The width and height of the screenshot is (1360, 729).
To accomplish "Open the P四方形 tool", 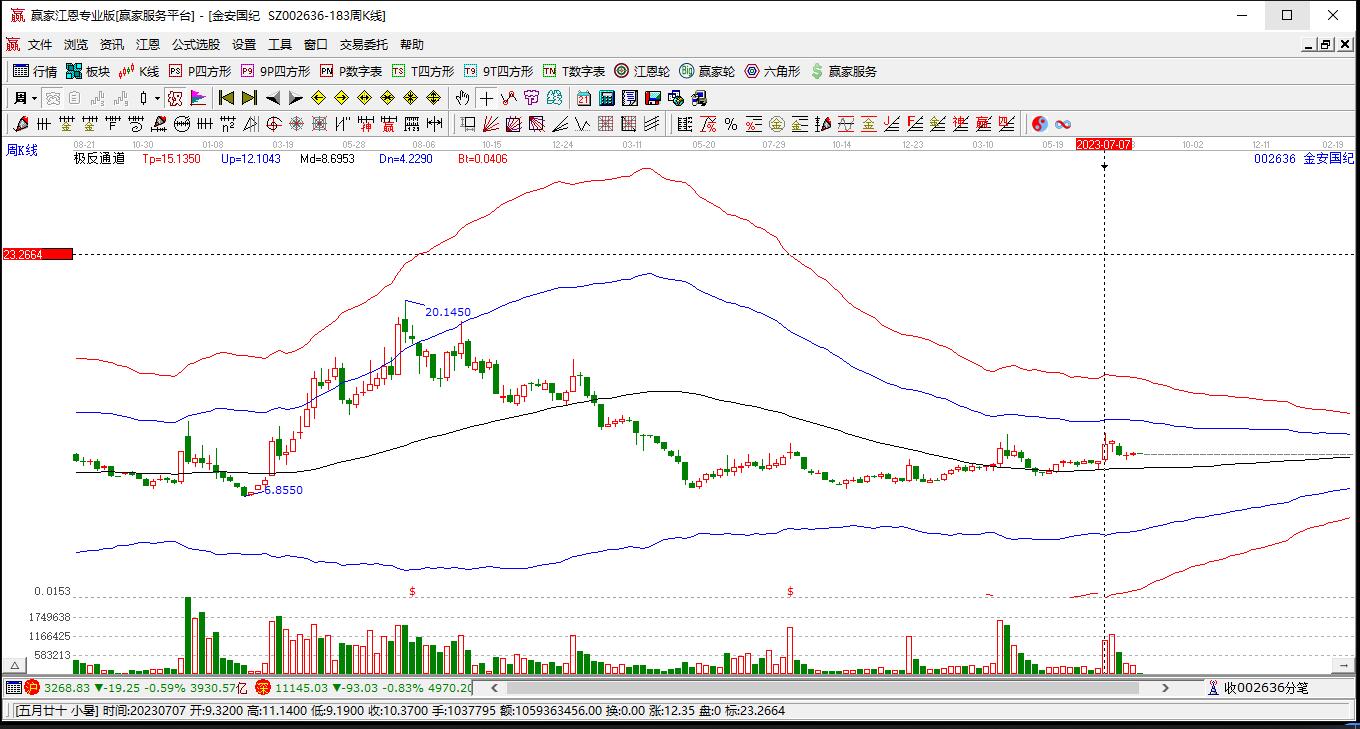I will (x=200, y=71).
